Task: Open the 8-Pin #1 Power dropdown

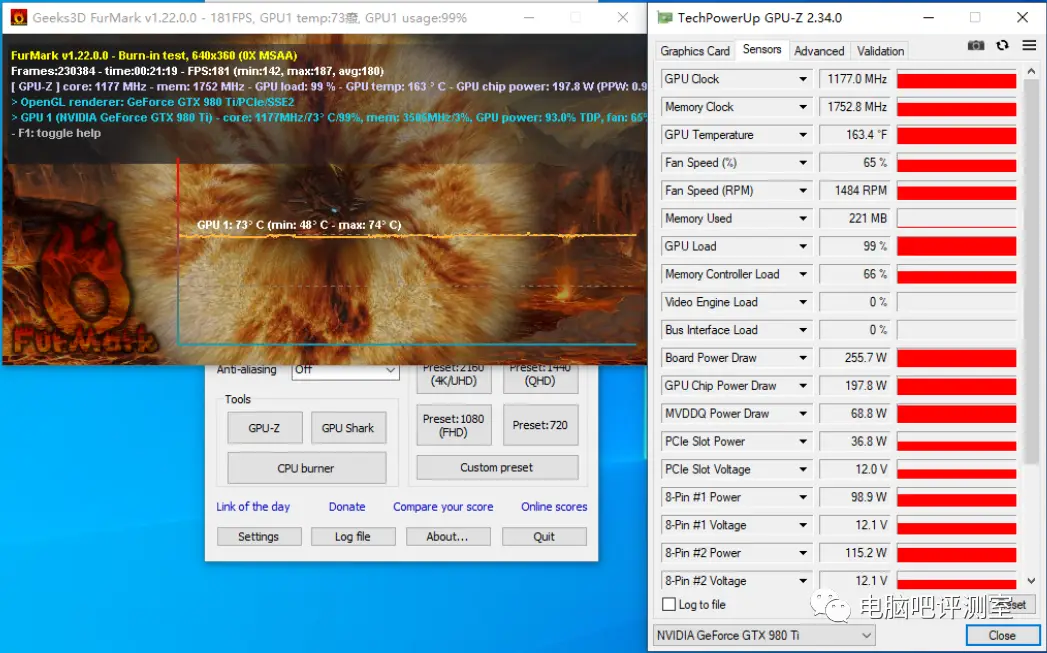Action: point(803,497)
